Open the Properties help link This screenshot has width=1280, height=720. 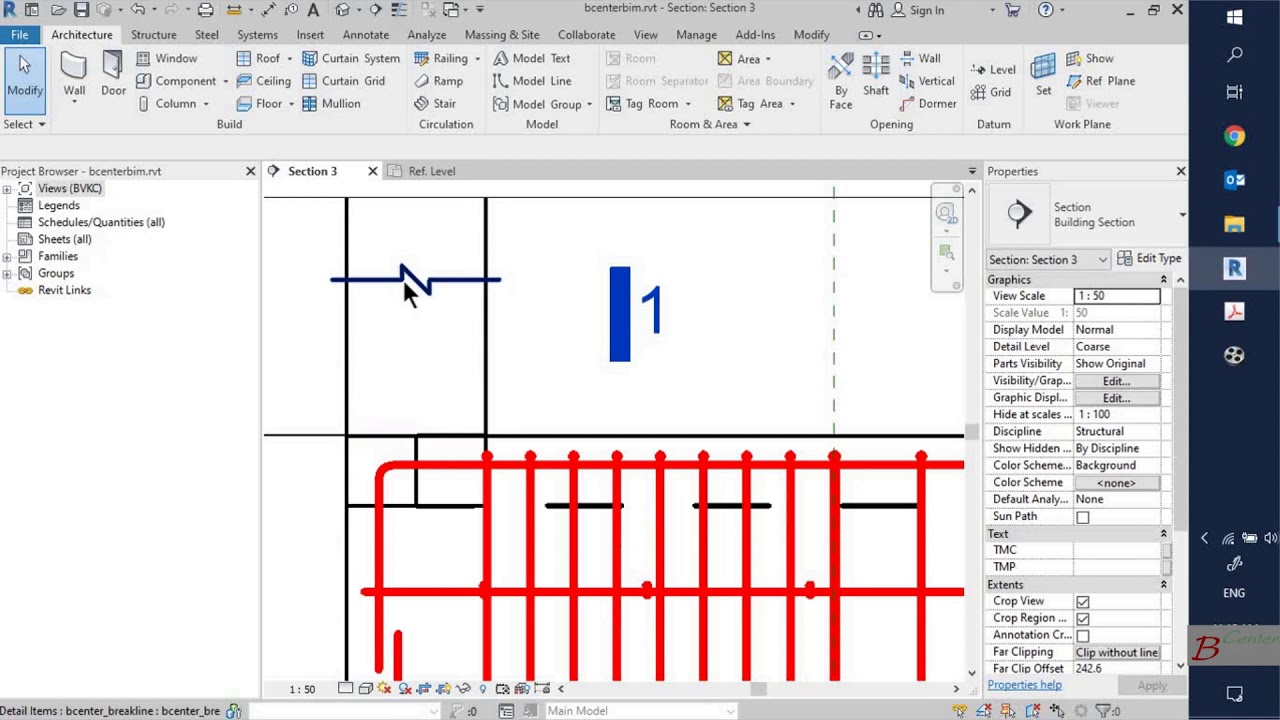tap(1024, 685)
